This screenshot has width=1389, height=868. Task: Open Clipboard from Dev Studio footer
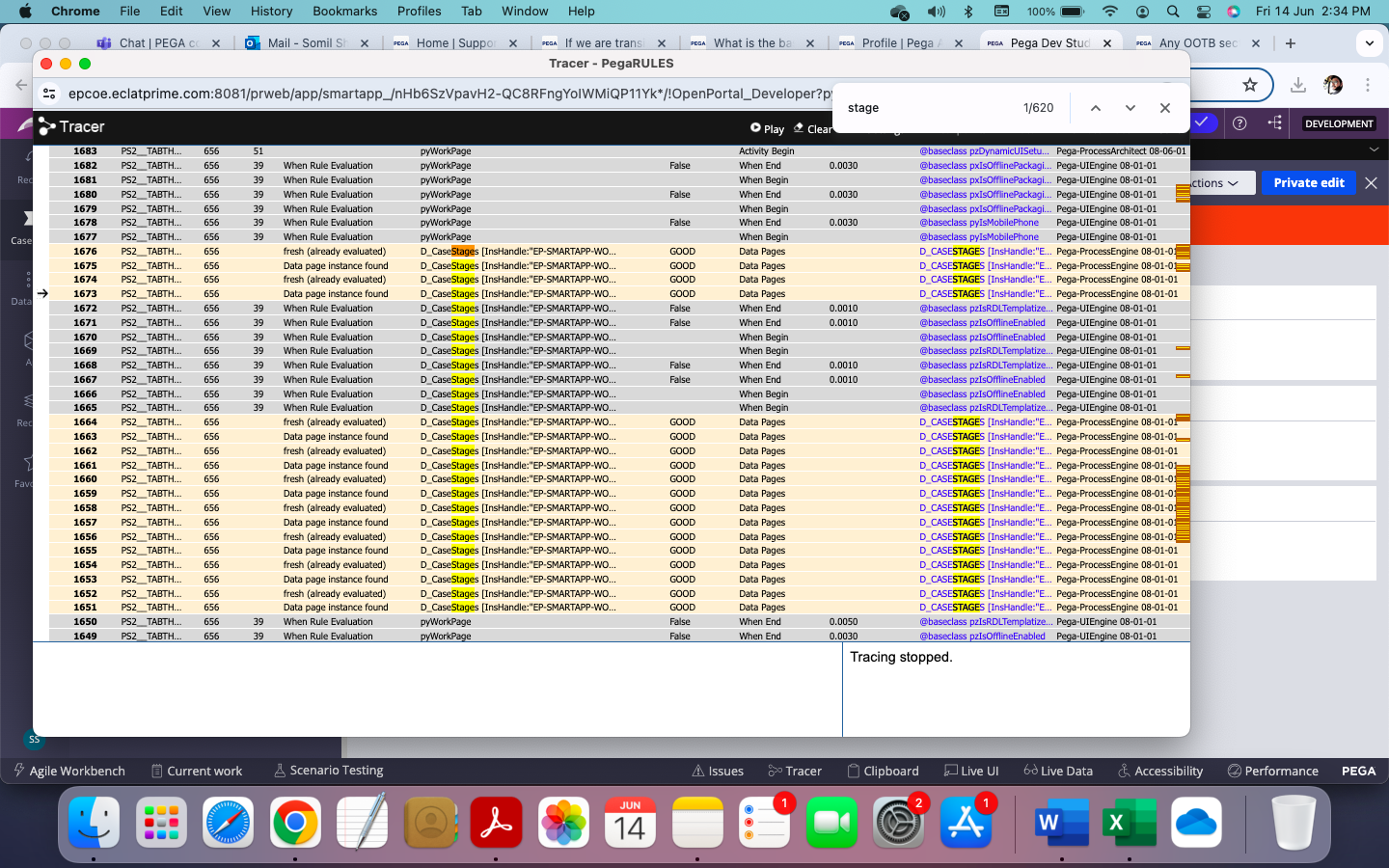click(x=883, y=771)
